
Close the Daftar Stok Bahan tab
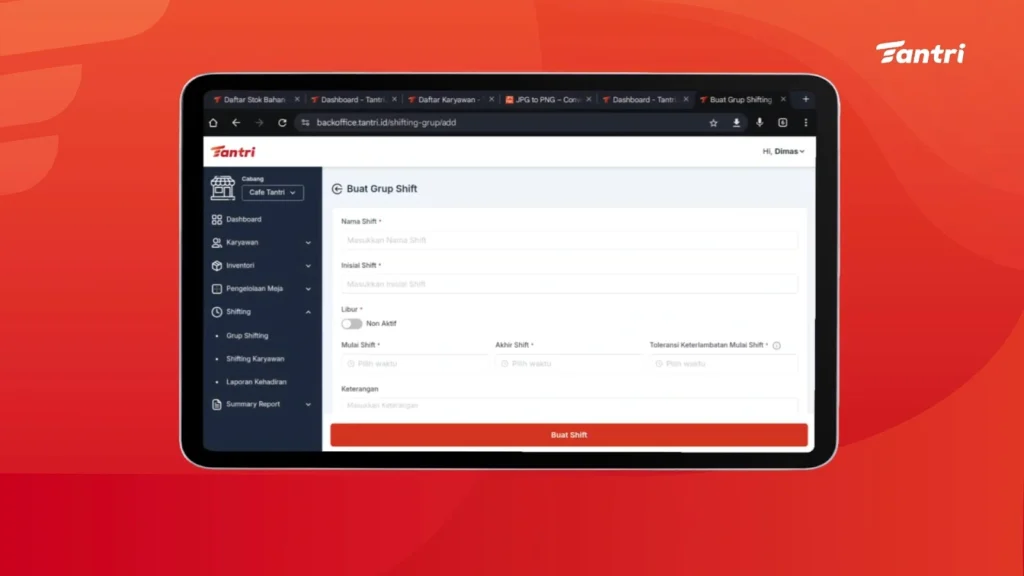(297, 99)
